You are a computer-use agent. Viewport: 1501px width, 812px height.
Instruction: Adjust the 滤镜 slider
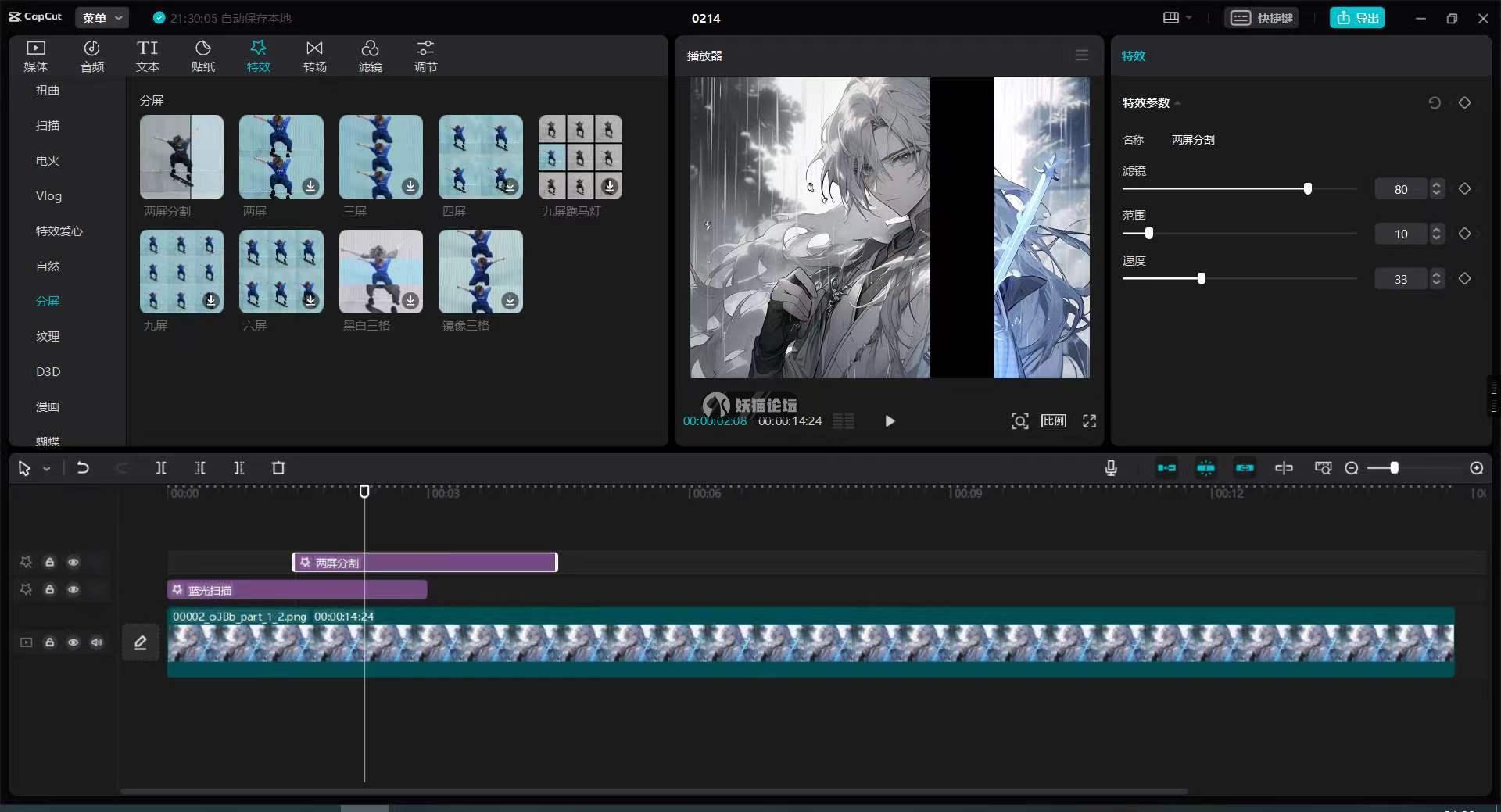click(x=1307, y=189)
